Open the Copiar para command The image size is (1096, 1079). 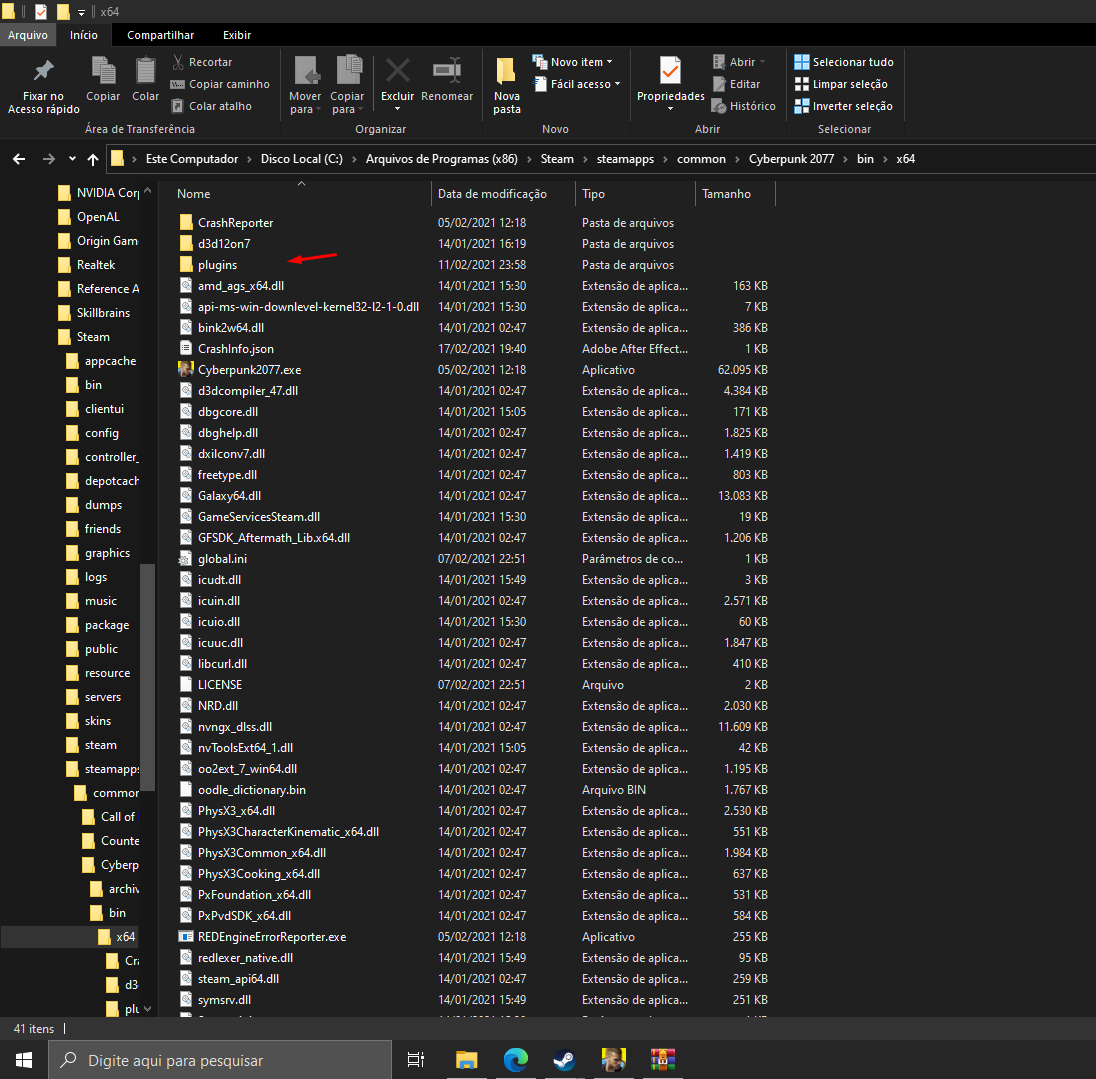pos(347,84)
